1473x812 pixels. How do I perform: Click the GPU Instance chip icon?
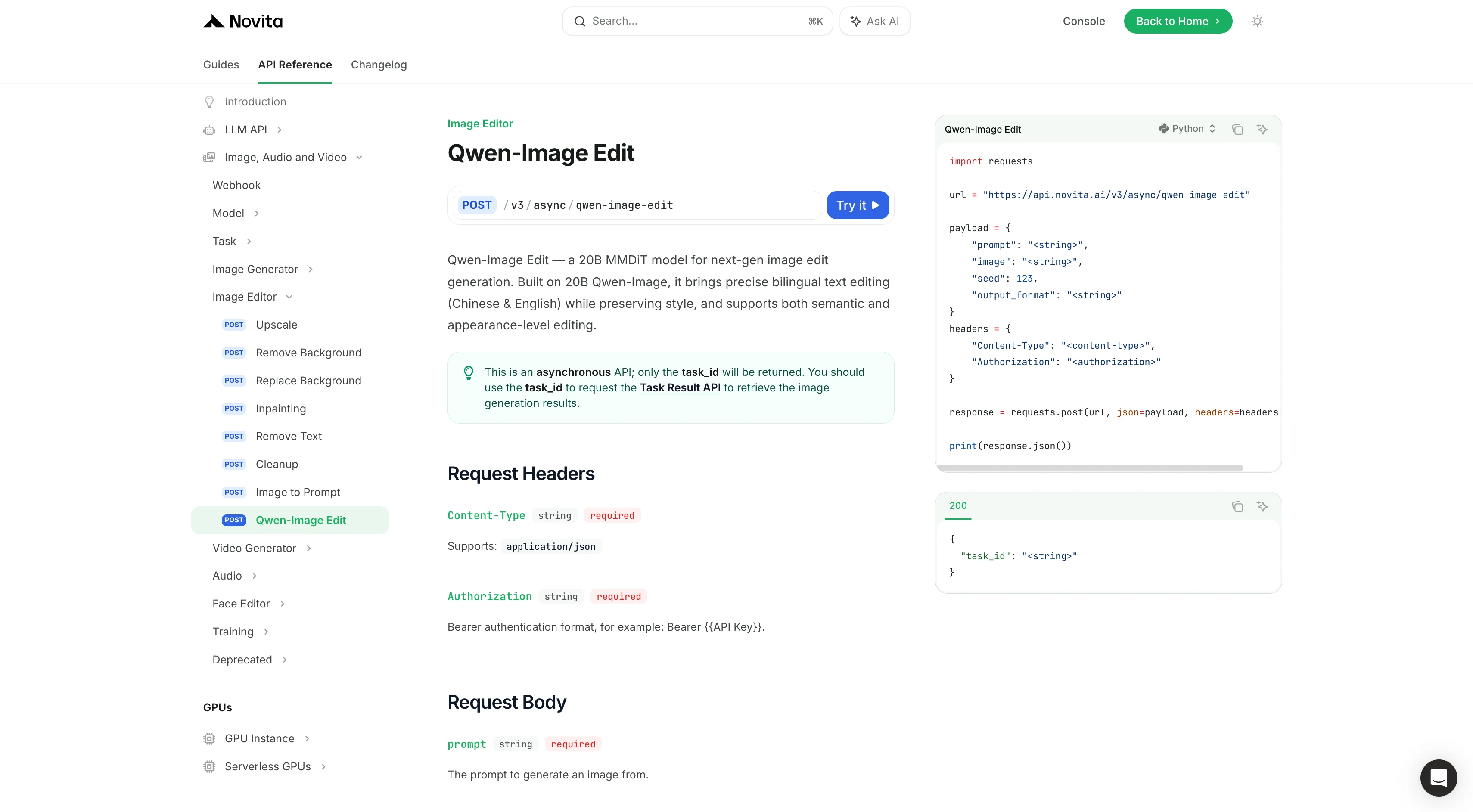[x=209, y=738]
